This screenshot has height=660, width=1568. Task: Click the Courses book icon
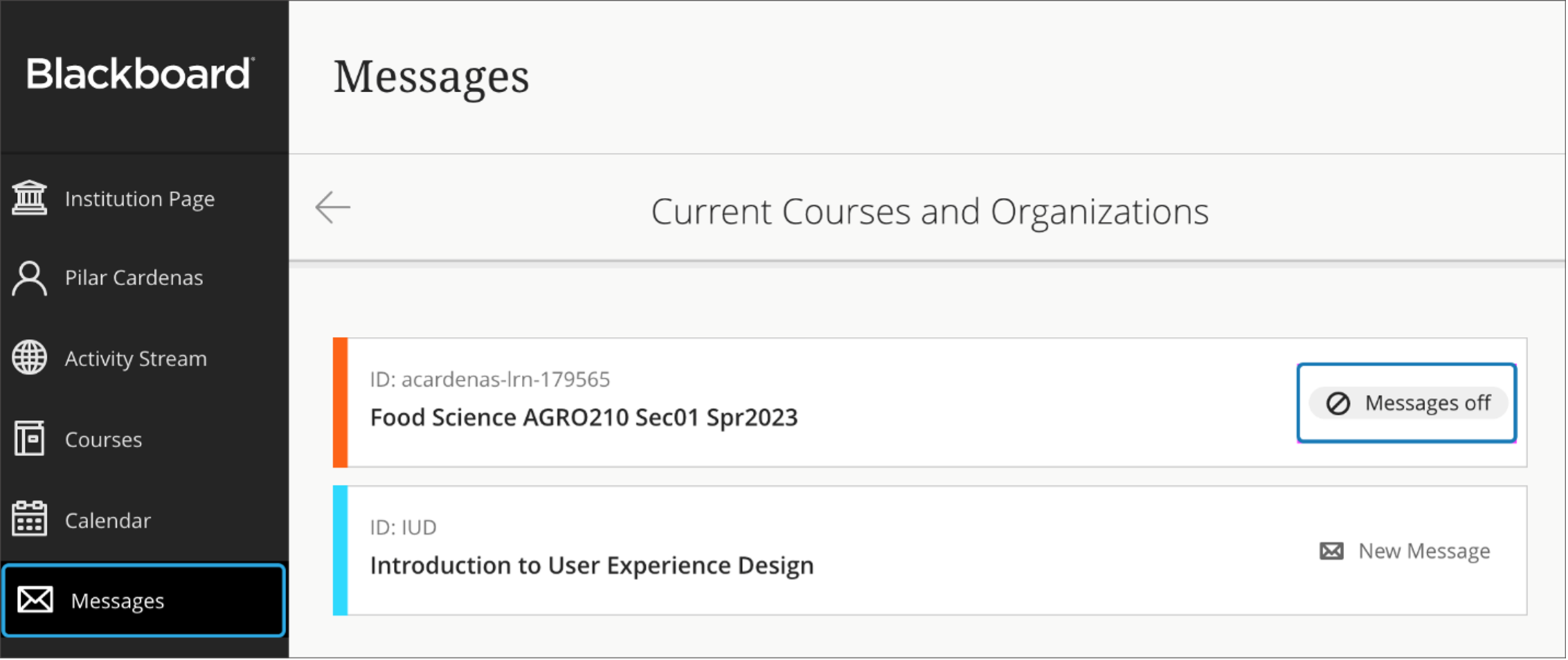point(29,439)
